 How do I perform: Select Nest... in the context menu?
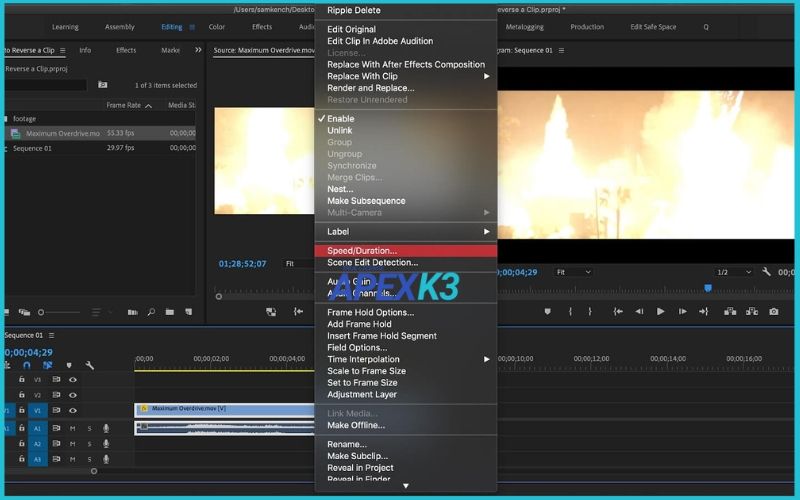(x=340, y=189)
